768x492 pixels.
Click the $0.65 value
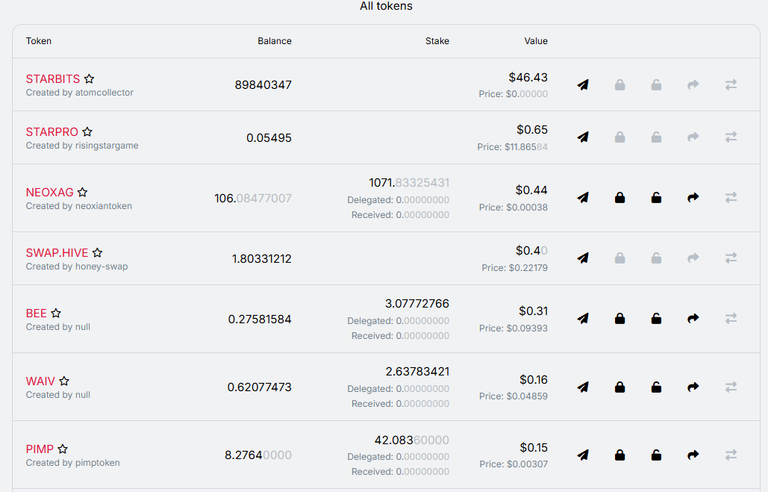click(x=532, y=130)
